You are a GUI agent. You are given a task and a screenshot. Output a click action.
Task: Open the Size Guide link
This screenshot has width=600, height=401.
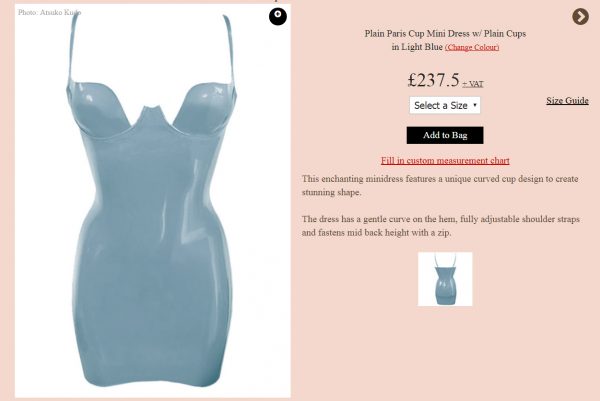pos(567,100)
